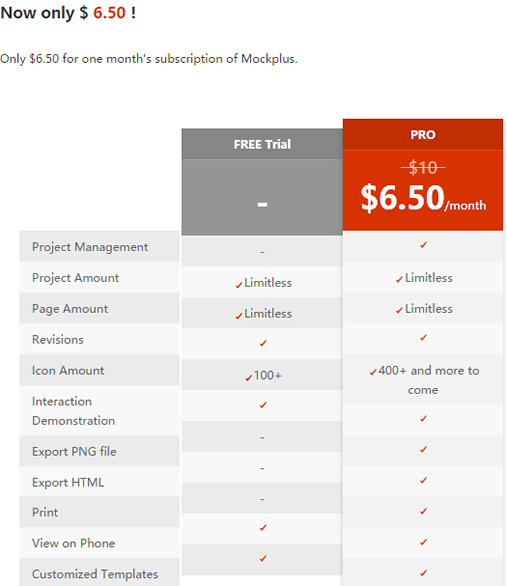The image size is (507, 586).
Task: Click the Project Management feature label
Action: 90,247
